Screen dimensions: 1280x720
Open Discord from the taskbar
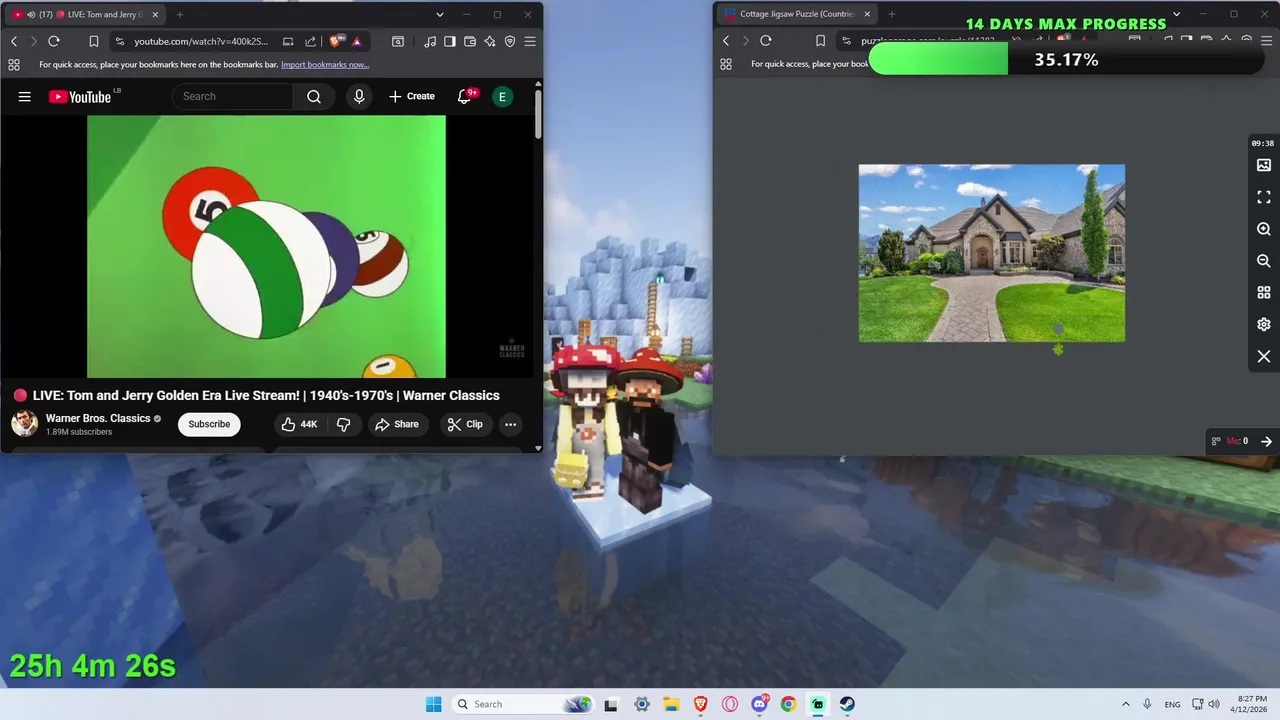click(759, 704)
